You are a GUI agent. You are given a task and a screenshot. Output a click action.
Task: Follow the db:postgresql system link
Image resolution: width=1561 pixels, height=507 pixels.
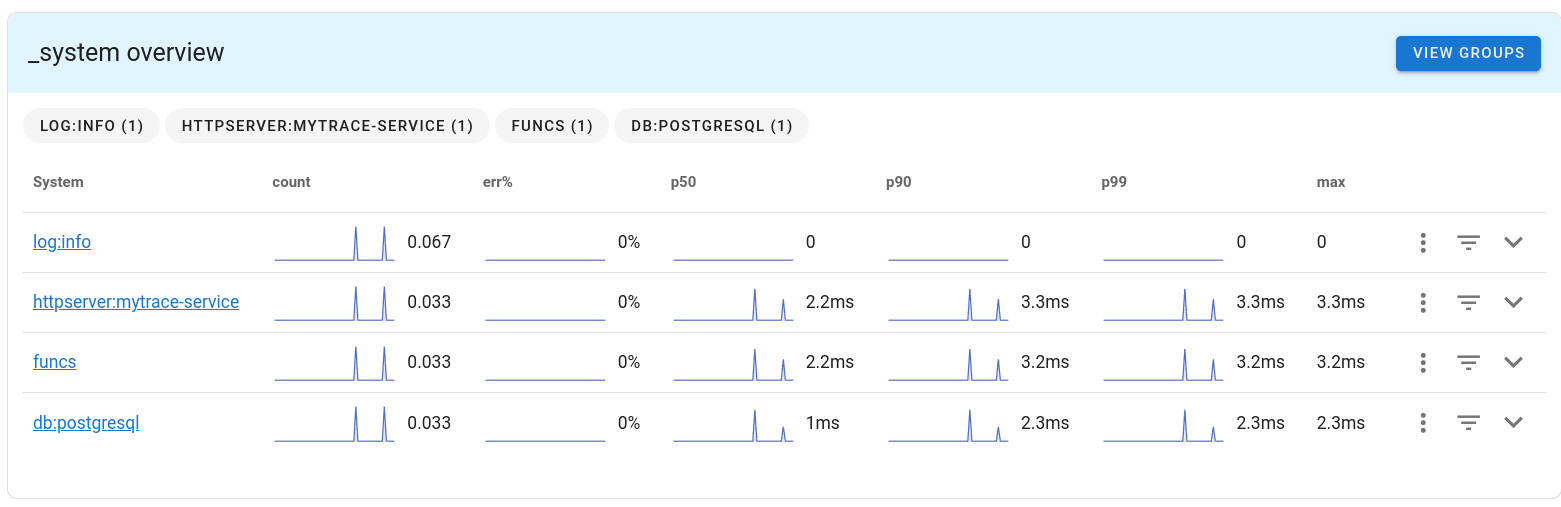86,423
